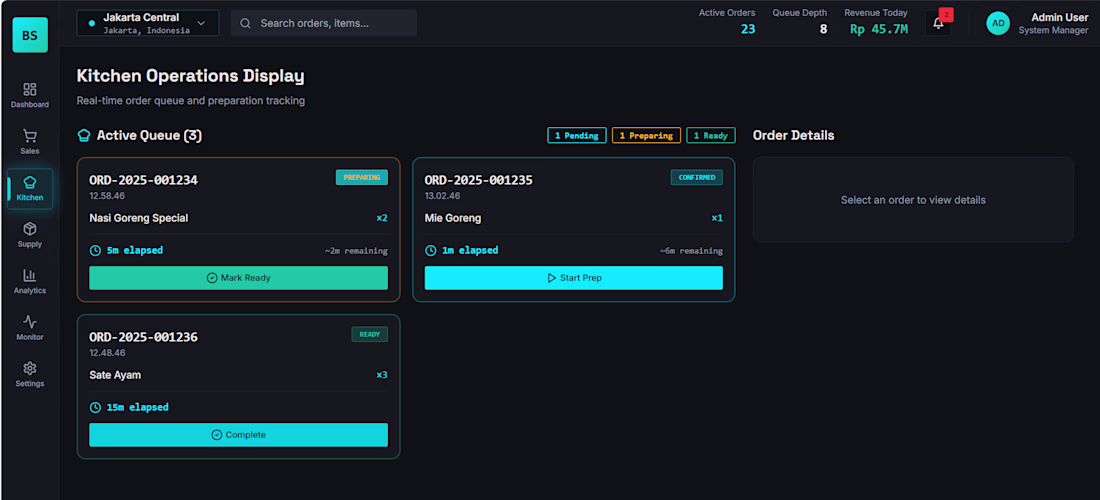
Task: Click the BS logo icon
Action: pos(30,34)
